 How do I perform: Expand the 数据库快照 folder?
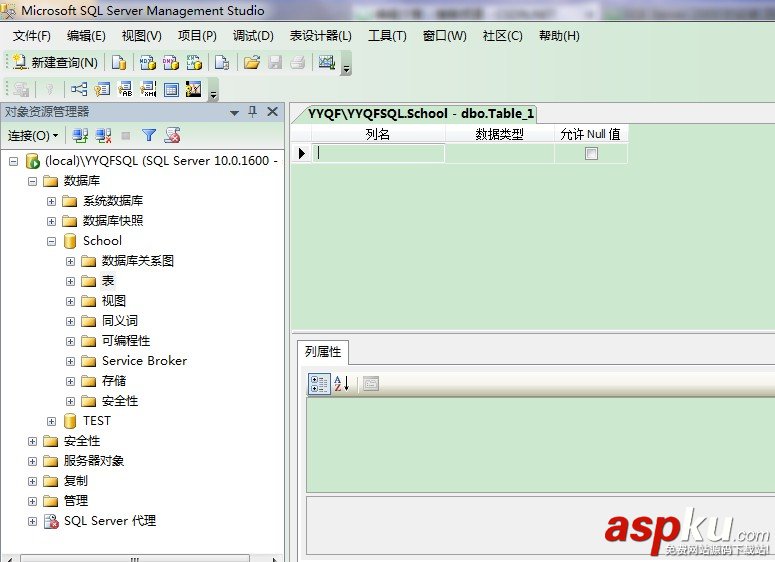coord(51,221)
